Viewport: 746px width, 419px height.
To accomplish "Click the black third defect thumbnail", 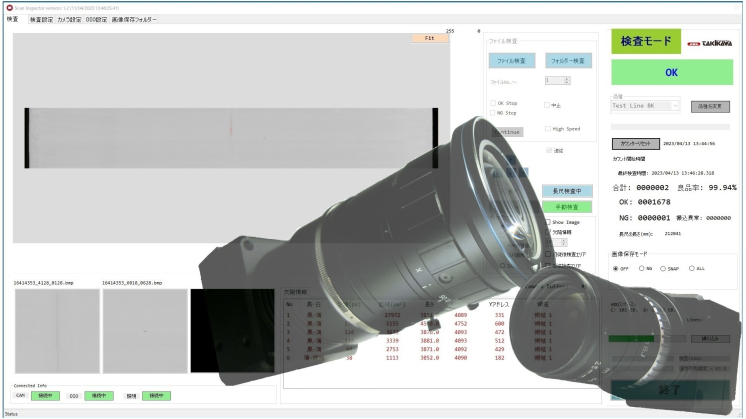I will (x=232, y=331).
